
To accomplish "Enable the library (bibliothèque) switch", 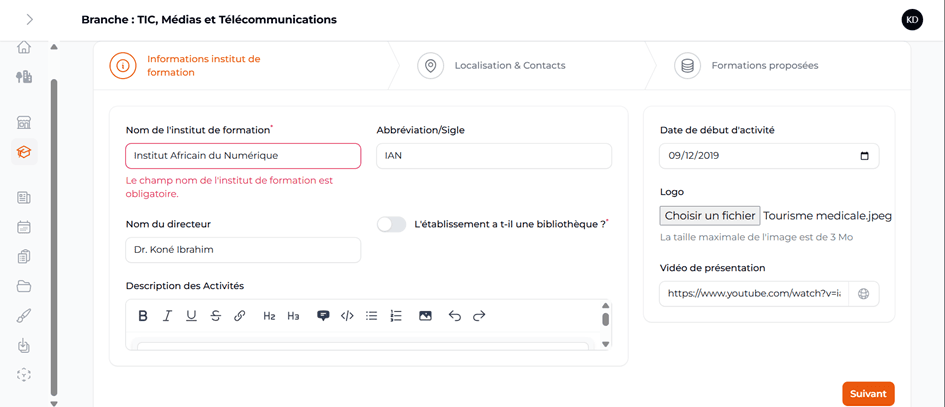I will pyautogui.click(x=392, y=224).
